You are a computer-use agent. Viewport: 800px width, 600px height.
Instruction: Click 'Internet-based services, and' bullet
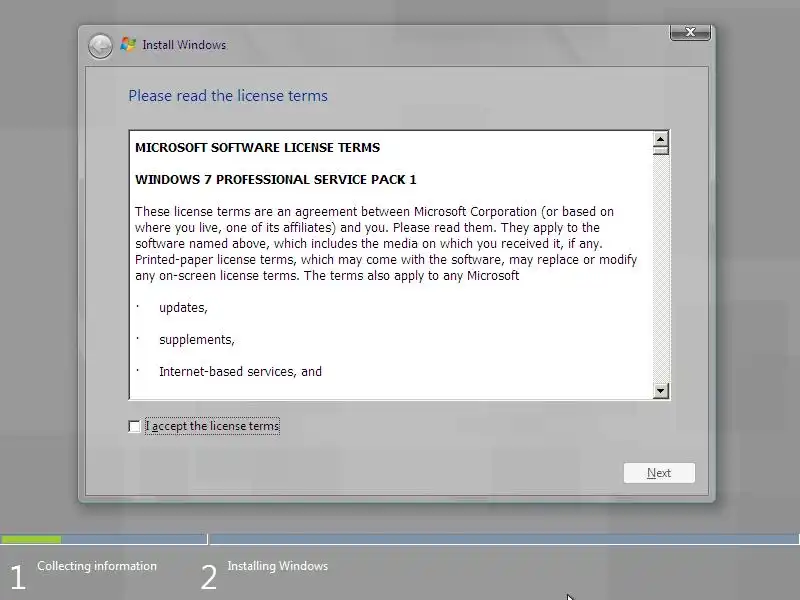click(240, 371)
